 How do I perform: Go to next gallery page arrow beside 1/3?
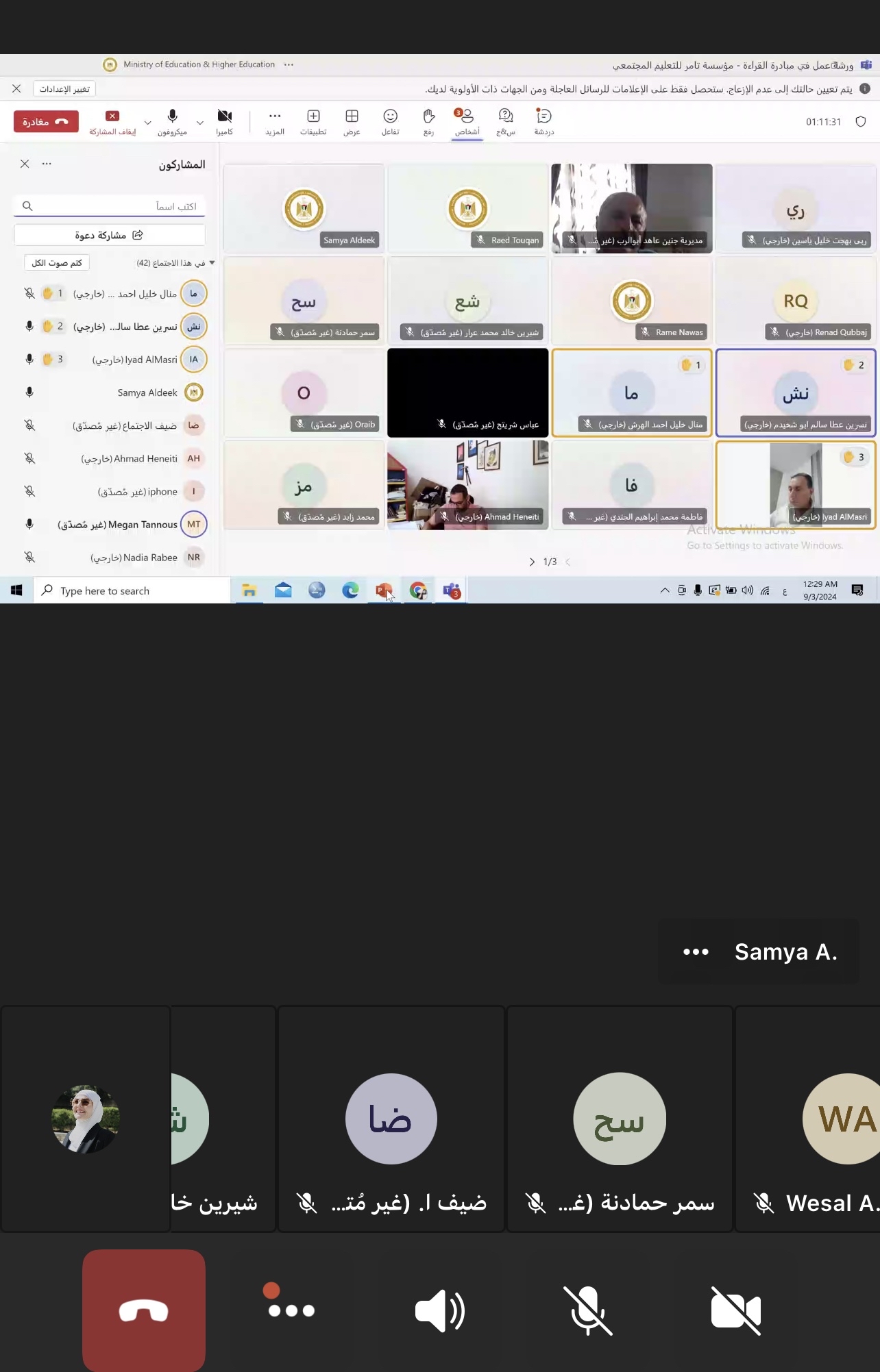click(532, 562)
